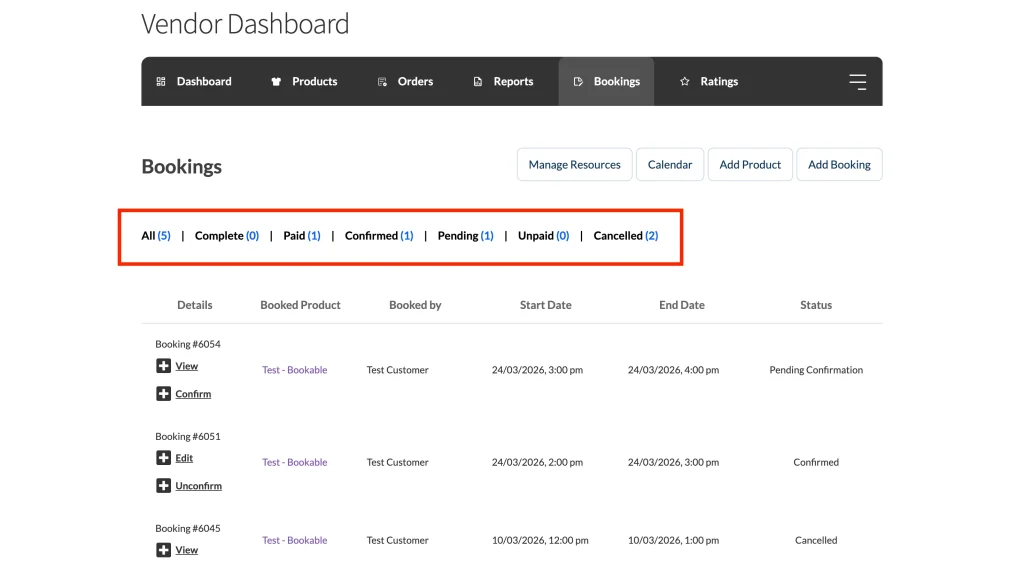Click Confirm link for Booking #6054
The image size is (1024, 581).
click(x=193, y=394)
